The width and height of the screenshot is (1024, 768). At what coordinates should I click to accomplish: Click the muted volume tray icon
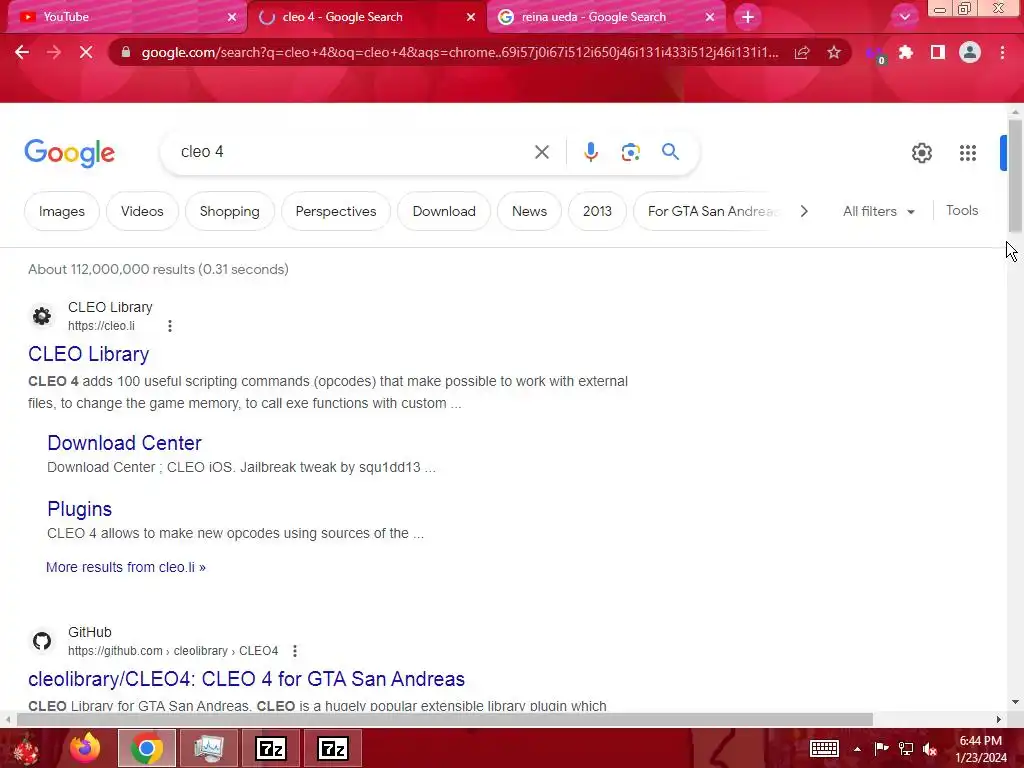click(930, 748)
